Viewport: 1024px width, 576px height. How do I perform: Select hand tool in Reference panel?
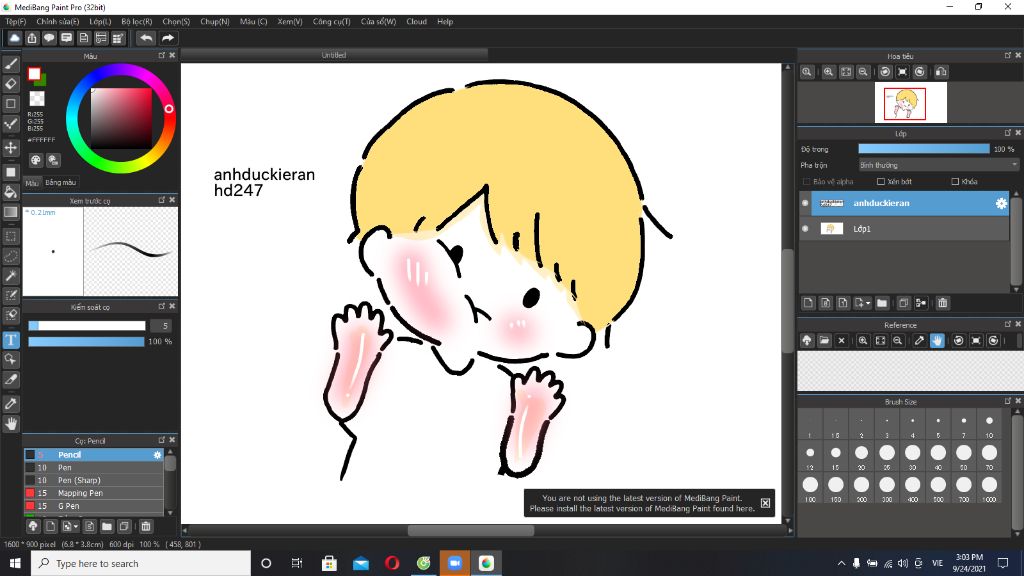point(937,341)
